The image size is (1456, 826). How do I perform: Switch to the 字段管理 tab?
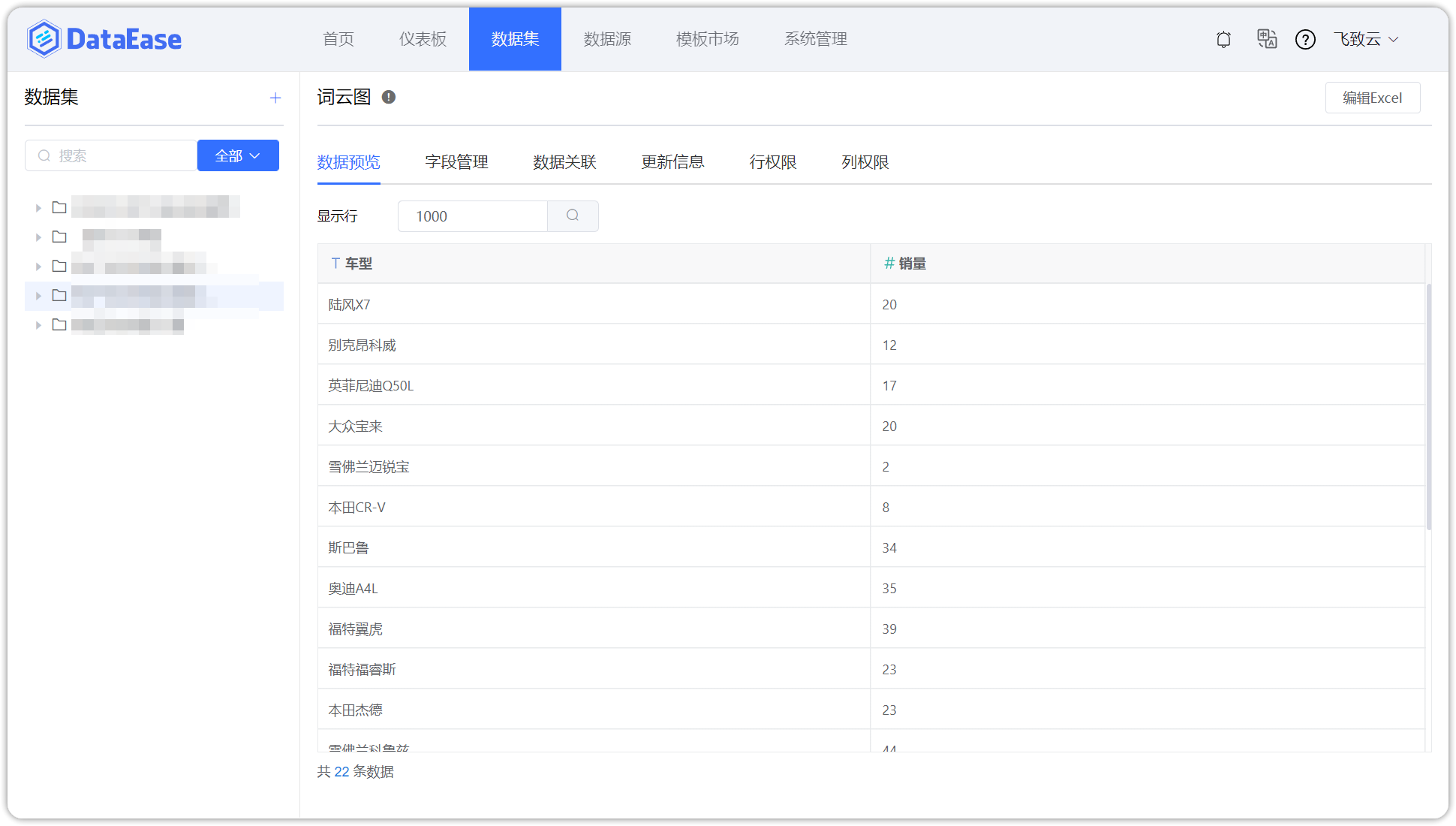point(456,162)
